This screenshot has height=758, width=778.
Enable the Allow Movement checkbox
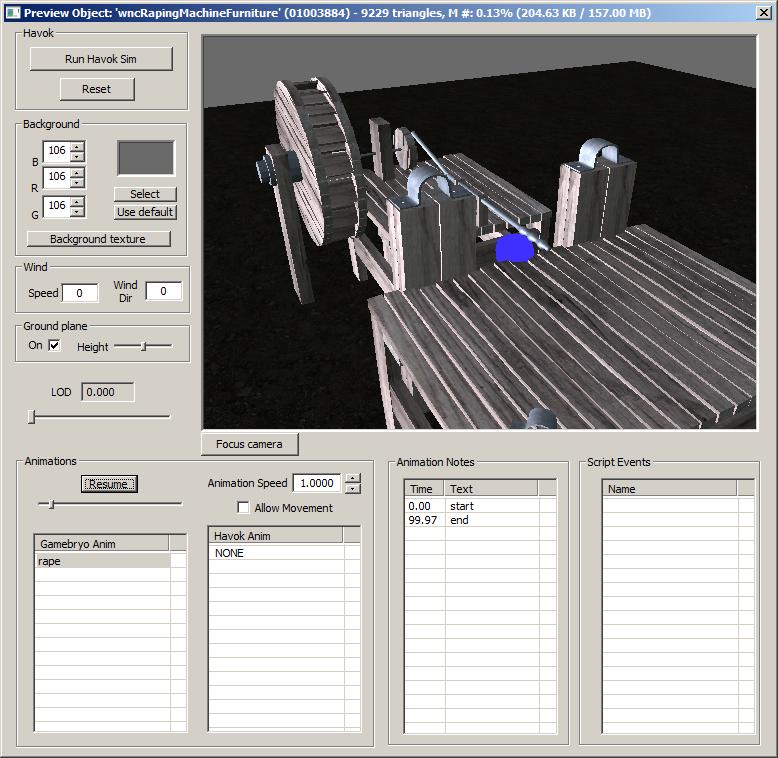click(x=243, y=508)
